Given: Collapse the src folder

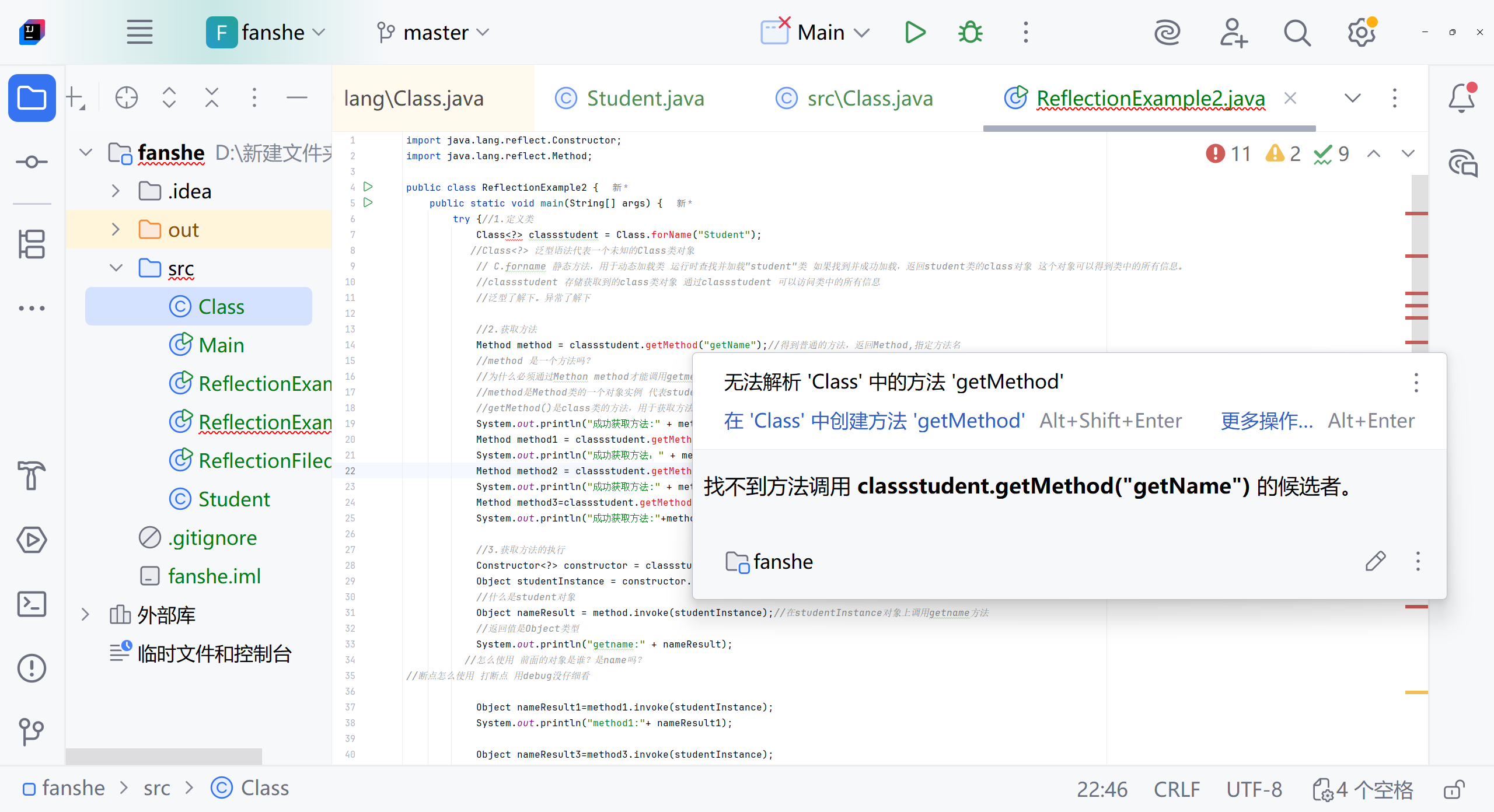Looking at the screenshot, I should coord(116,268).
